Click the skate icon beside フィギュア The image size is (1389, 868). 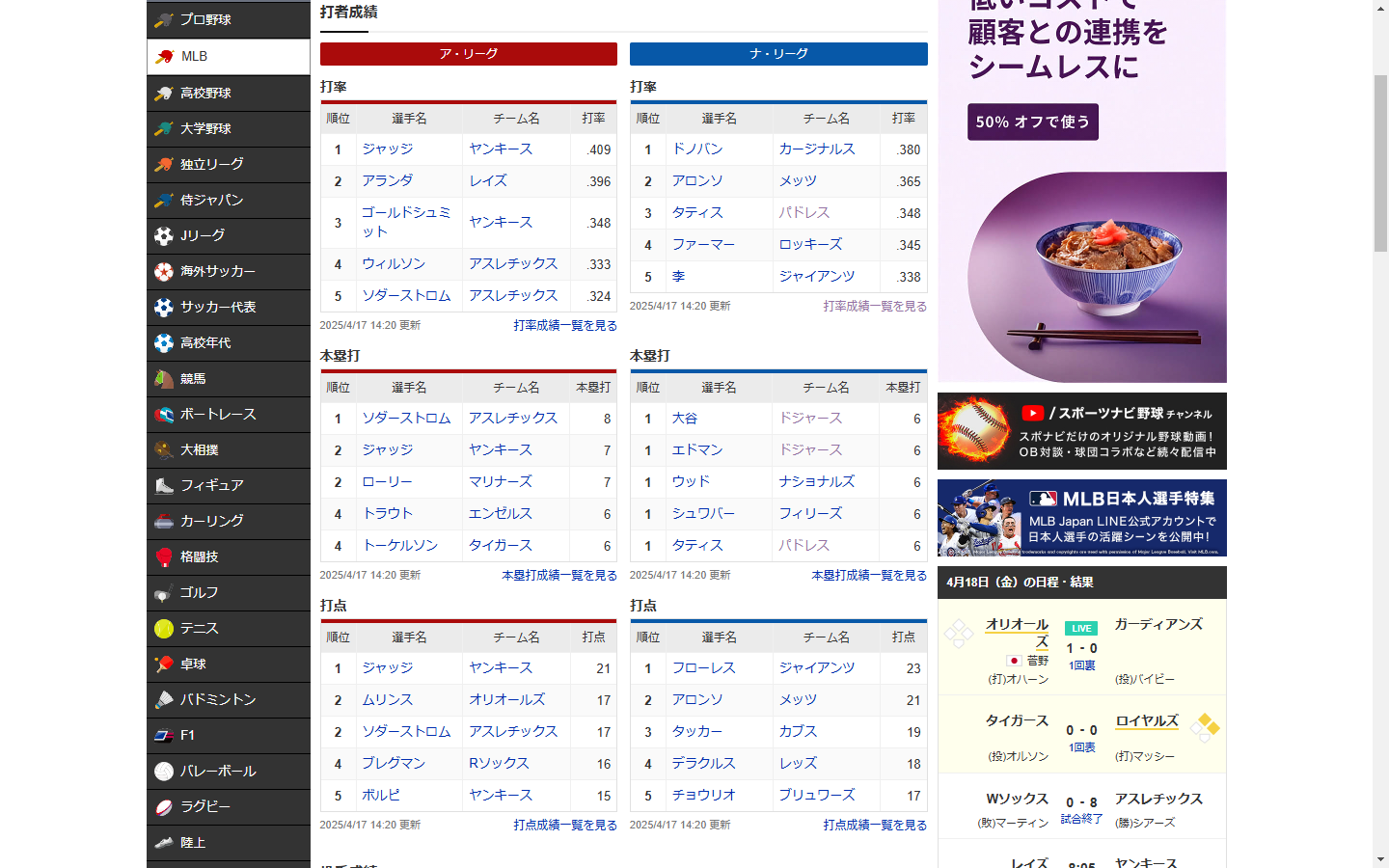click(164, 485)
